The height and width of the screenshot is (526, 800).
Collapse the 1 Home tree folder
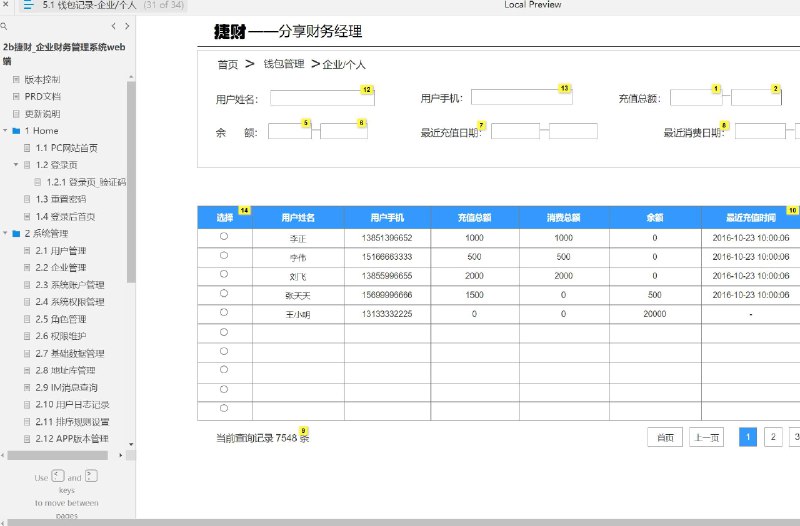click(5, 131)
